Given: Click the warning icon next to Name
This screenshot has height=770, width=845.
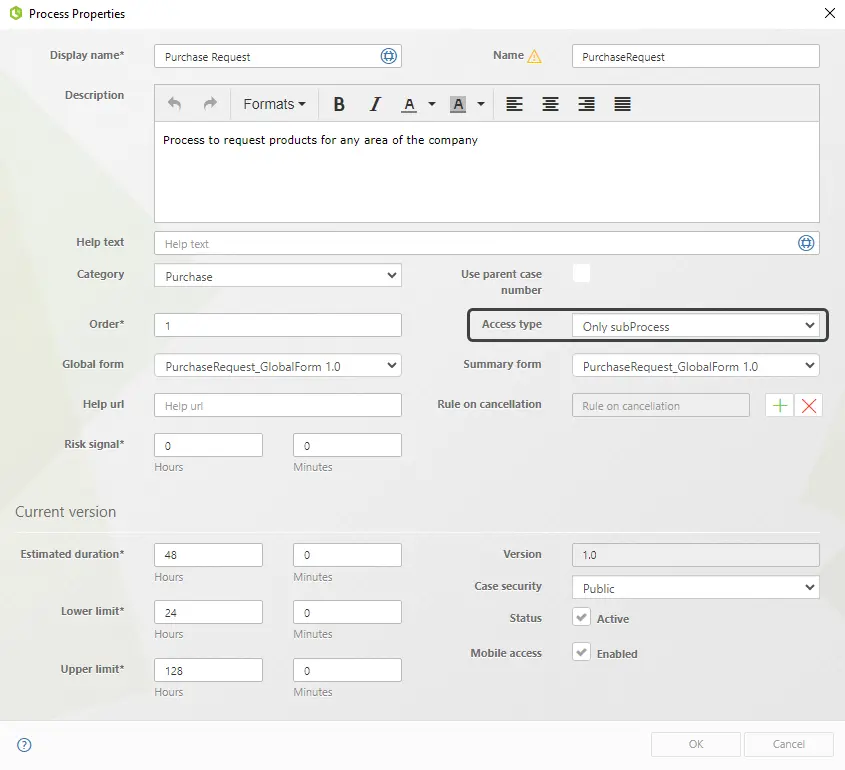Looking at the screenshot, I should pos(534,56).
